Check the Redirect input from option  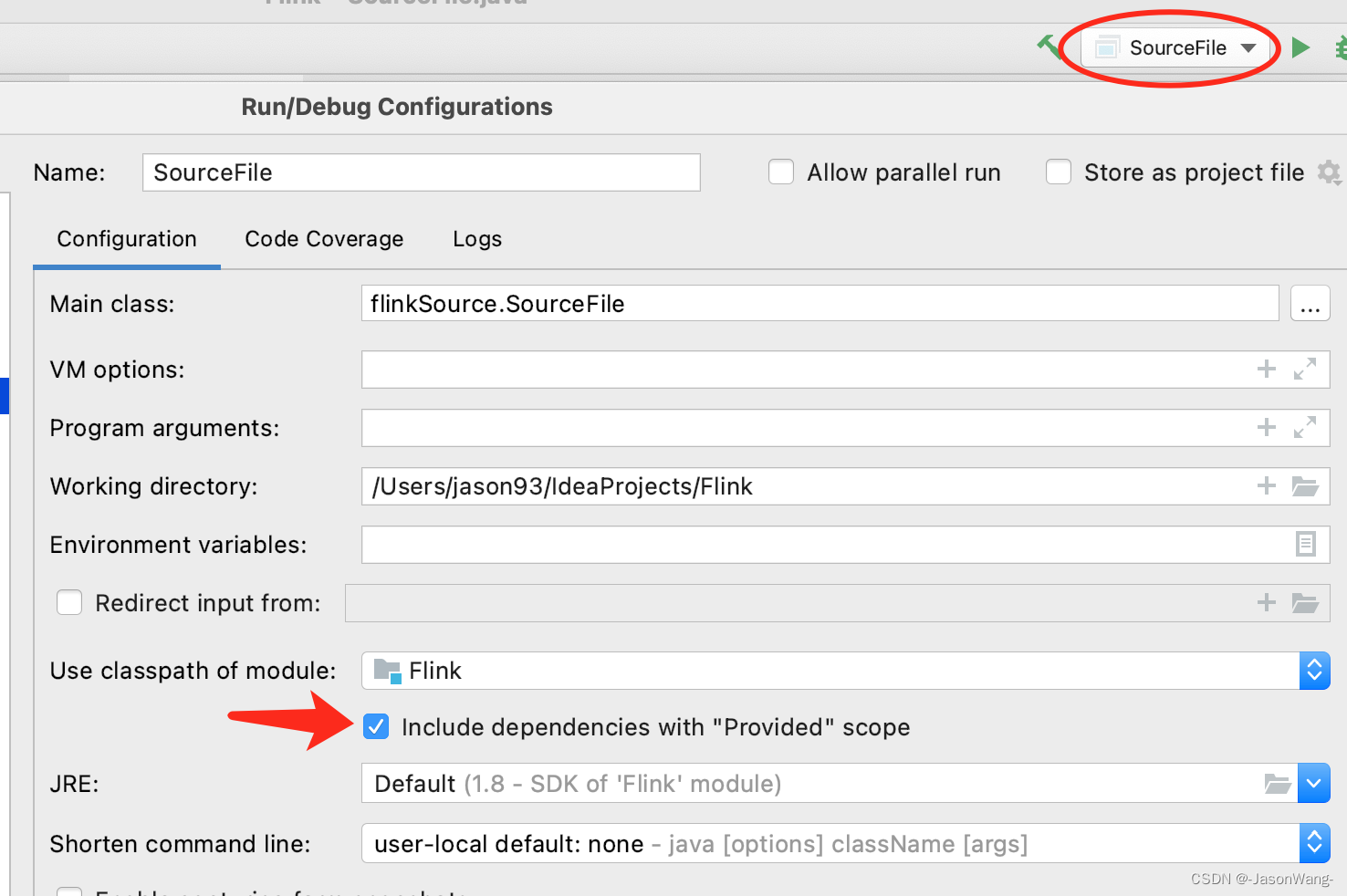(69, 602)
